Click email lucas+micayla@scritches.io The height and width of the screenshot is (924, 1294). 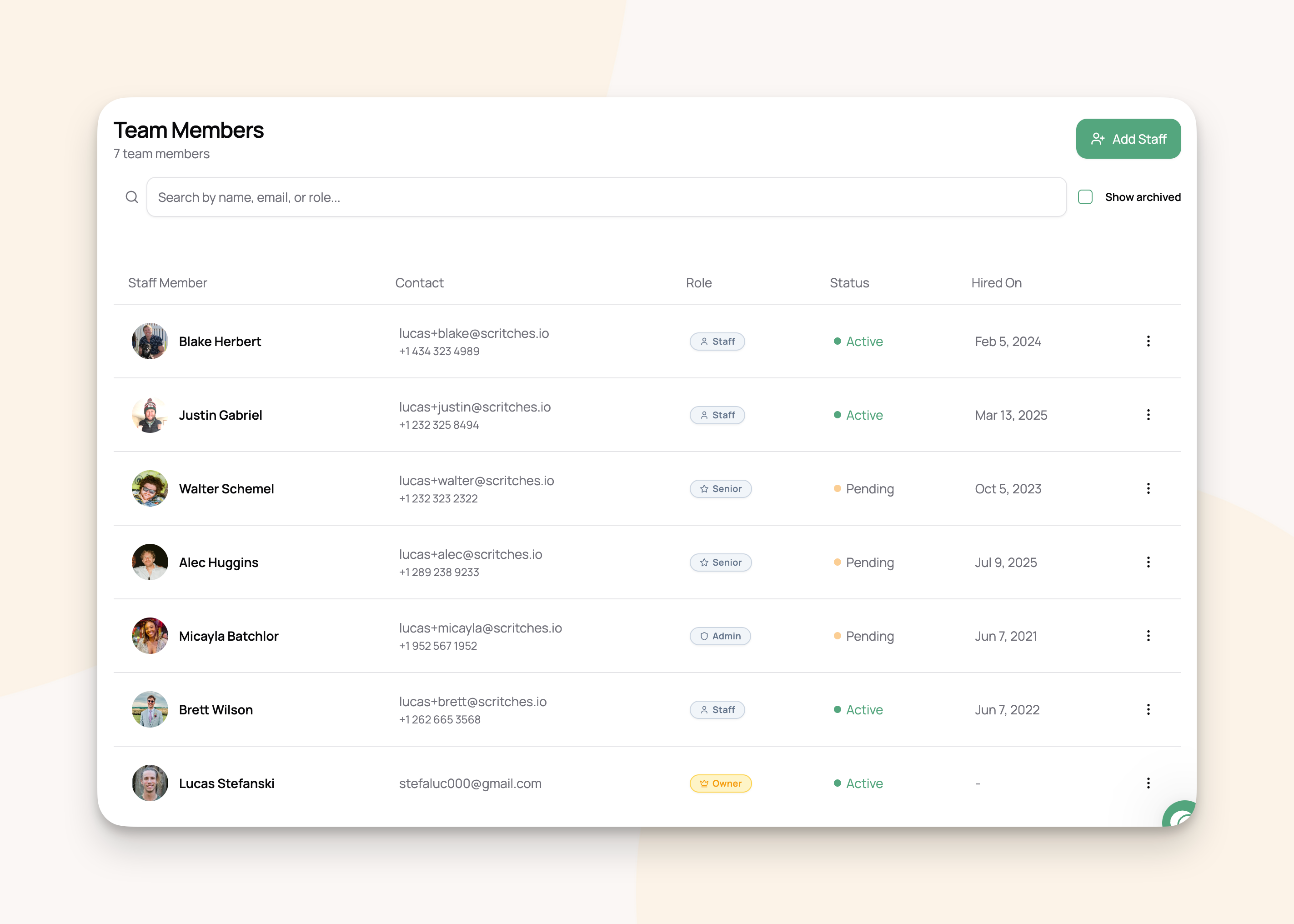[x=480, y=628]
